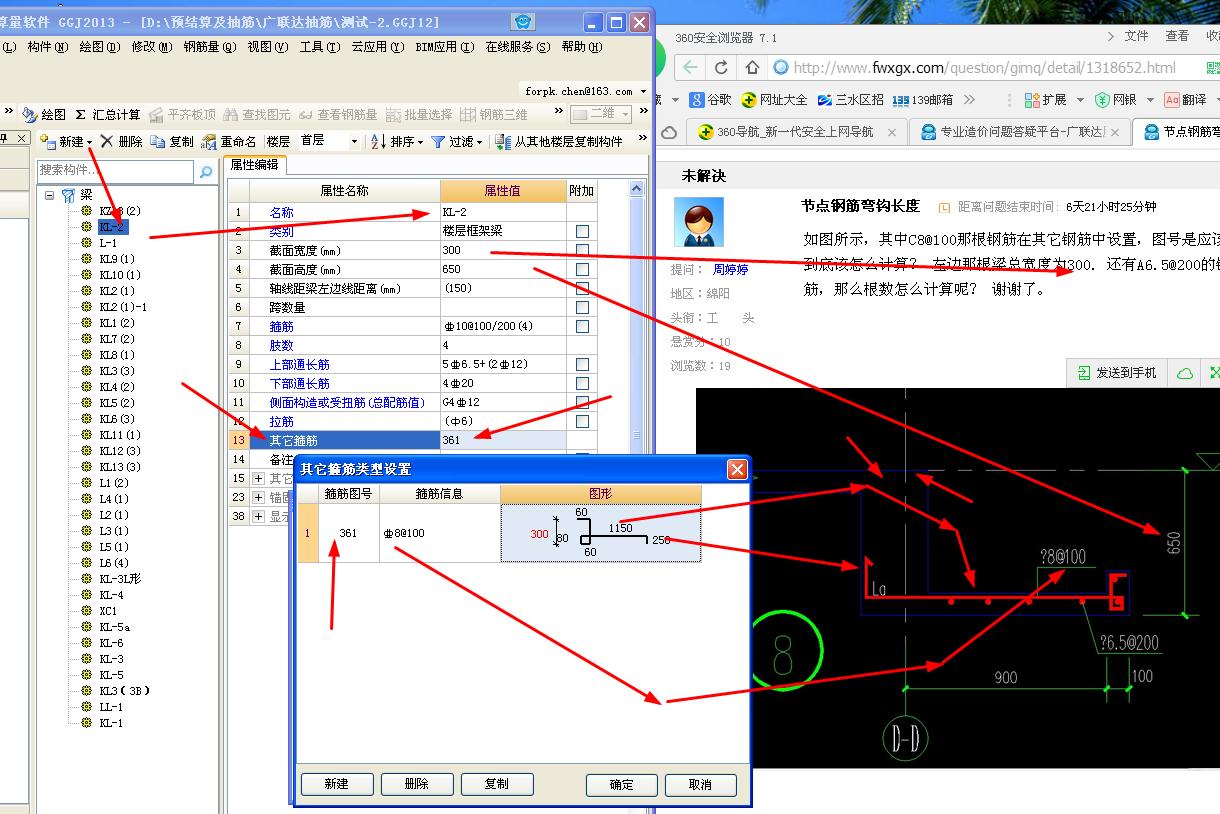Open the browser home page icon
This screenshot has width=1220, height=814.
click(x=752, y=68)
